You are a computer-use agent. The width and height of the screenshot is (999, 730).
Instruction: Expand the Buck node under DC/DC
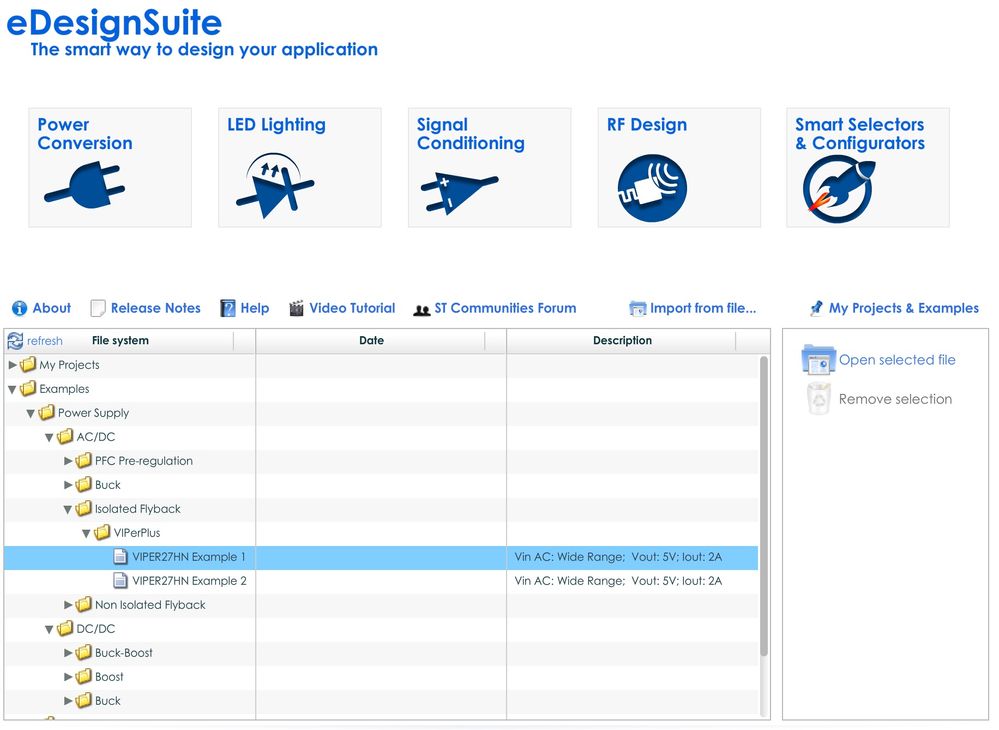click(68, 701)
